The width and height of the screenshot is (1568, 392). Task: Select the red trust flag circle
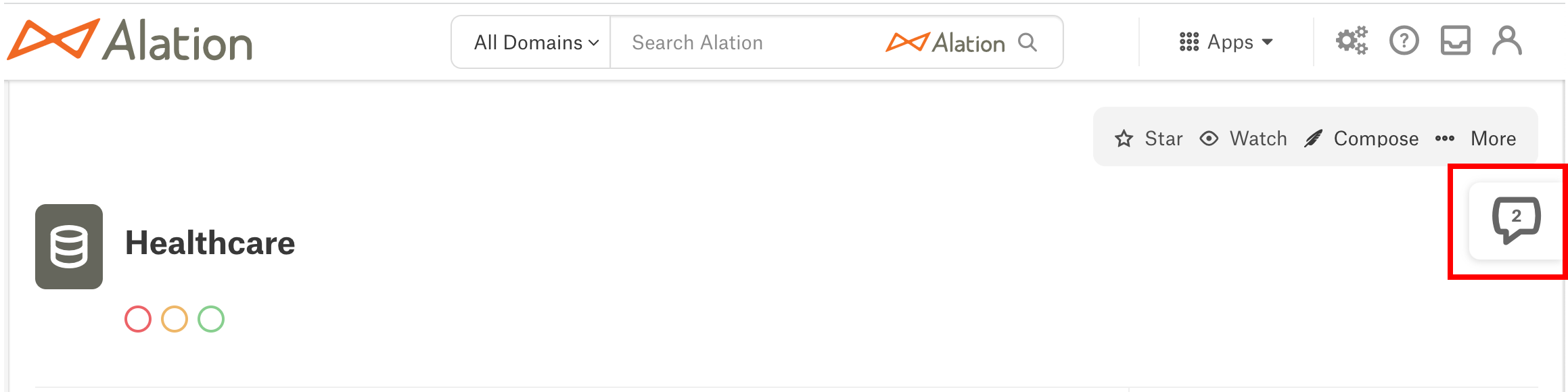coord(138,319)
